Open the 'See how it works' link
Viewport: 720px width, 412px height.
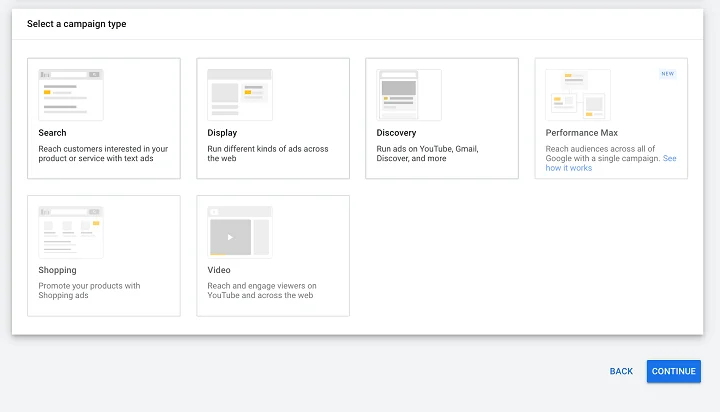click(611, 163)
